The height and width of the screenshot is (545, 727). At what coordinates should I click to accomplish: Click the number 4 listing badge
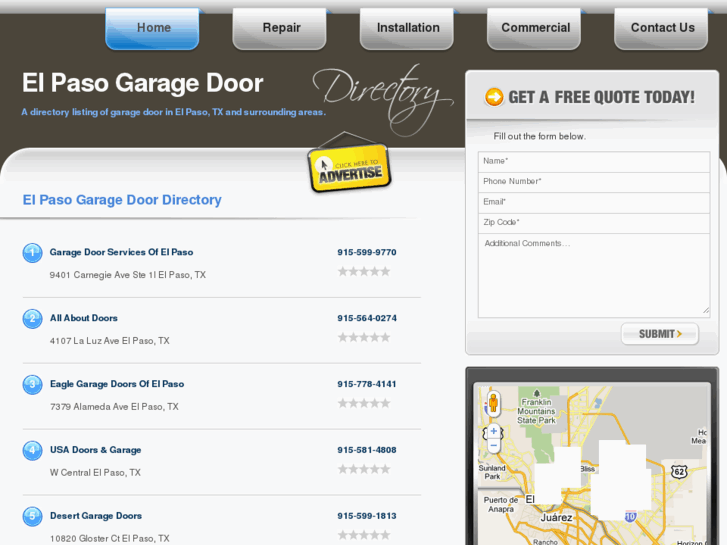click(x=32, y=450)
